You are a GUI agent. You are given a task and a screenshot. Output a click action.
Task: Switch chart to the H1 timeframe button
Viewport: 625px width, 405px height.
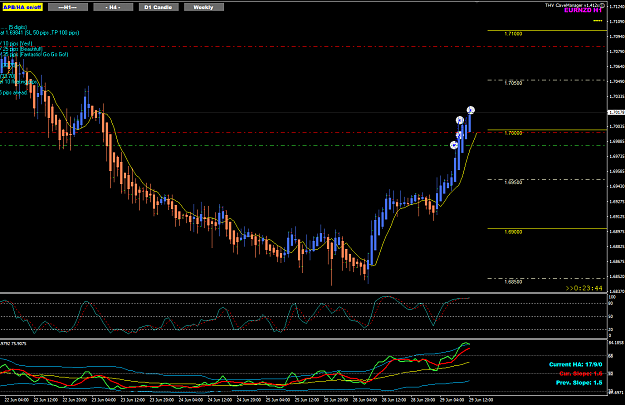click(68, 7)
